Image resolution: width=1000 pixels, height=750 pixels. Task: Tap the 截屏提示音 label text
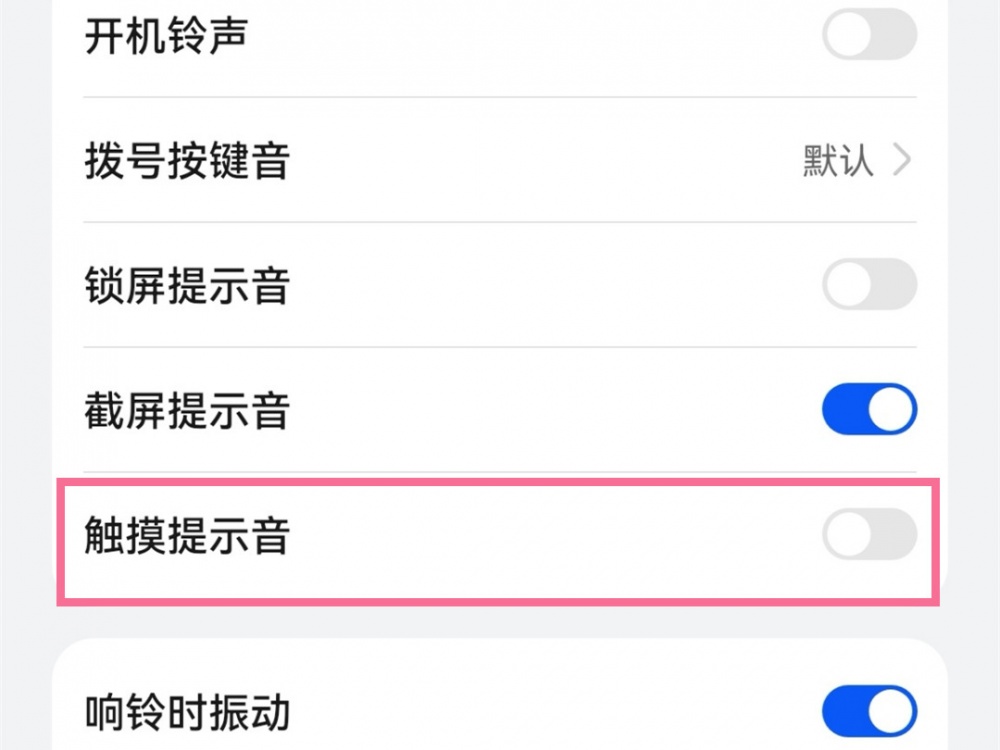[187, 410]
